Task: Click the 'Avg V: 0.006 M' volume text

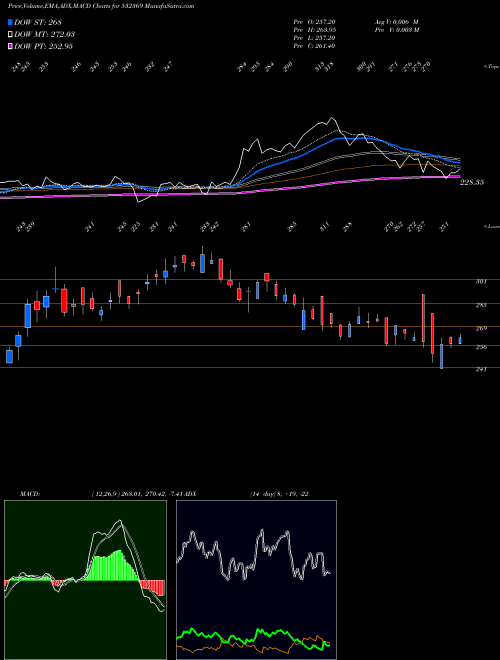Action: [396, 22]
